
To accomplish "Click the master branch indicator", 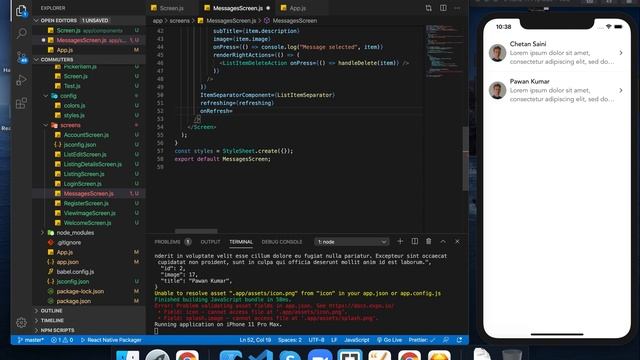I will pos(31,340).
